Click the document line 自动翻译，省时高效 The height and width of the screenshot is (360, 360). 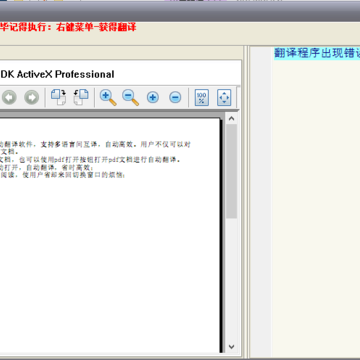click(47, 167)
